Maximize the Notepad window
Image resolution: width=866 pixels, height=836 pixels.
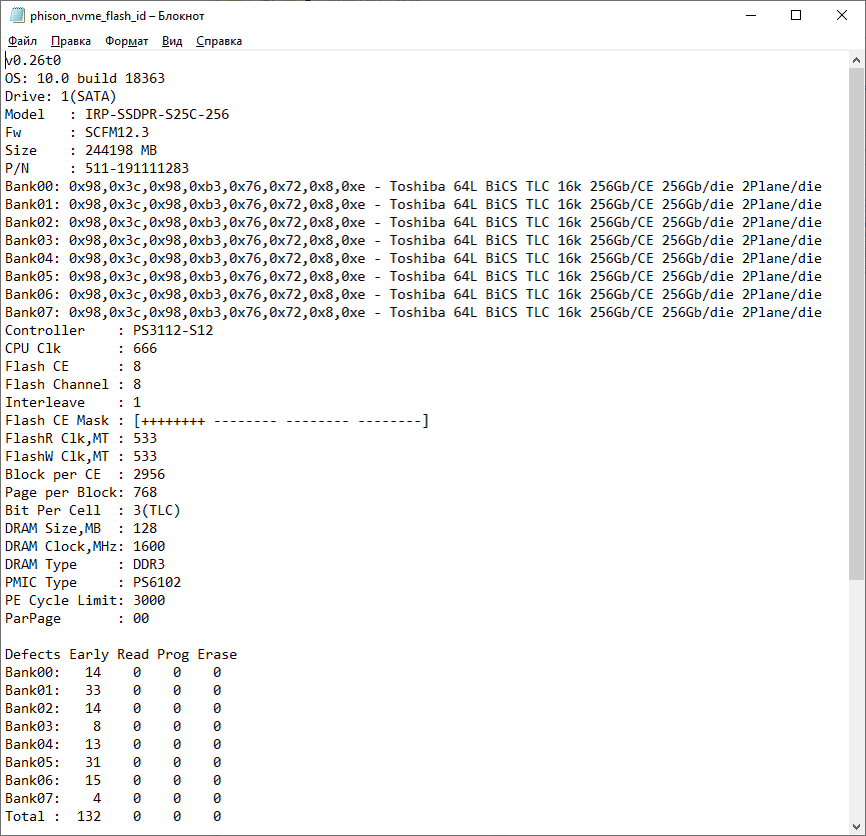(796, 15)
